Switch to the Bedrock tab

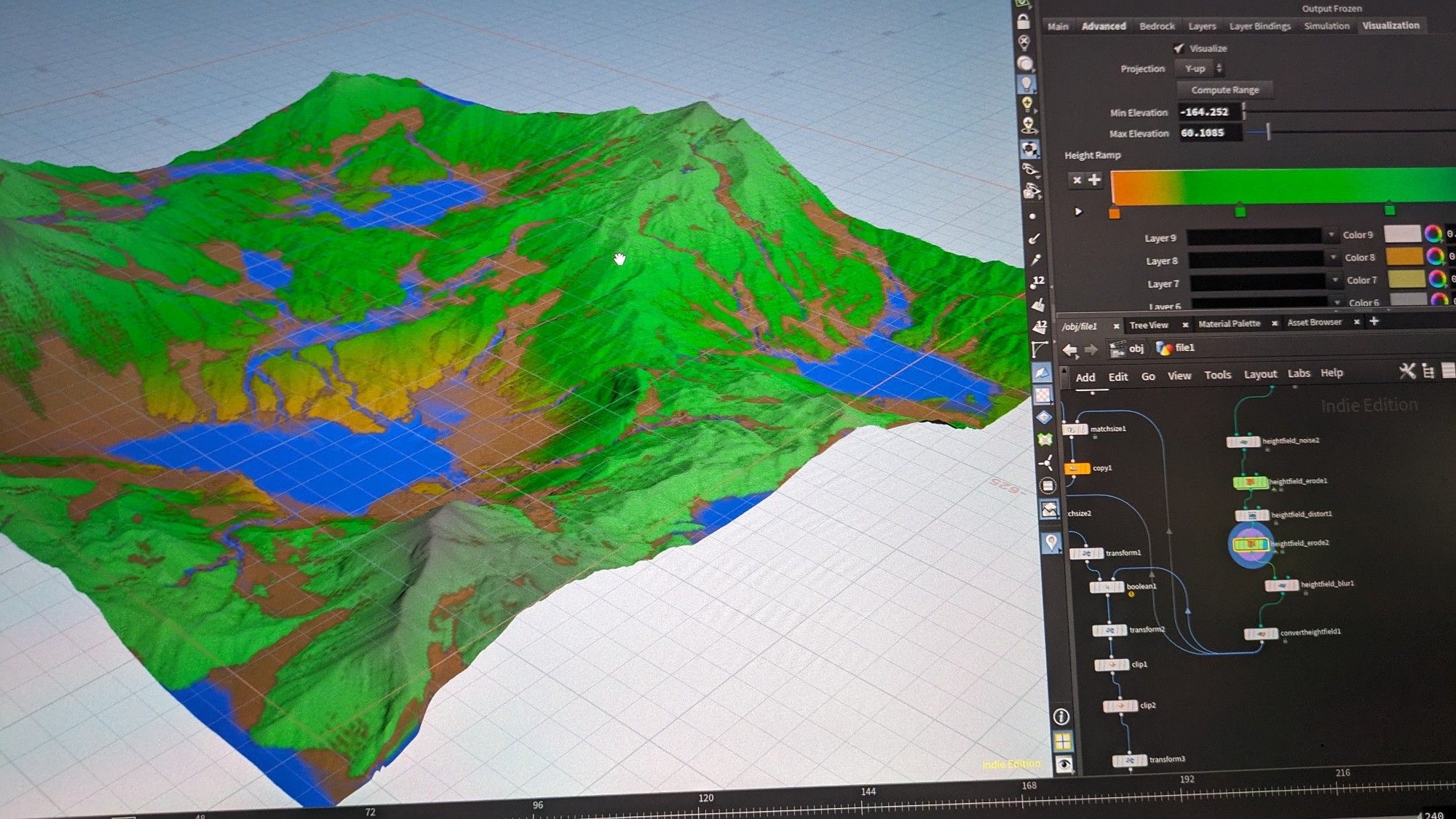coord(1157,26)
